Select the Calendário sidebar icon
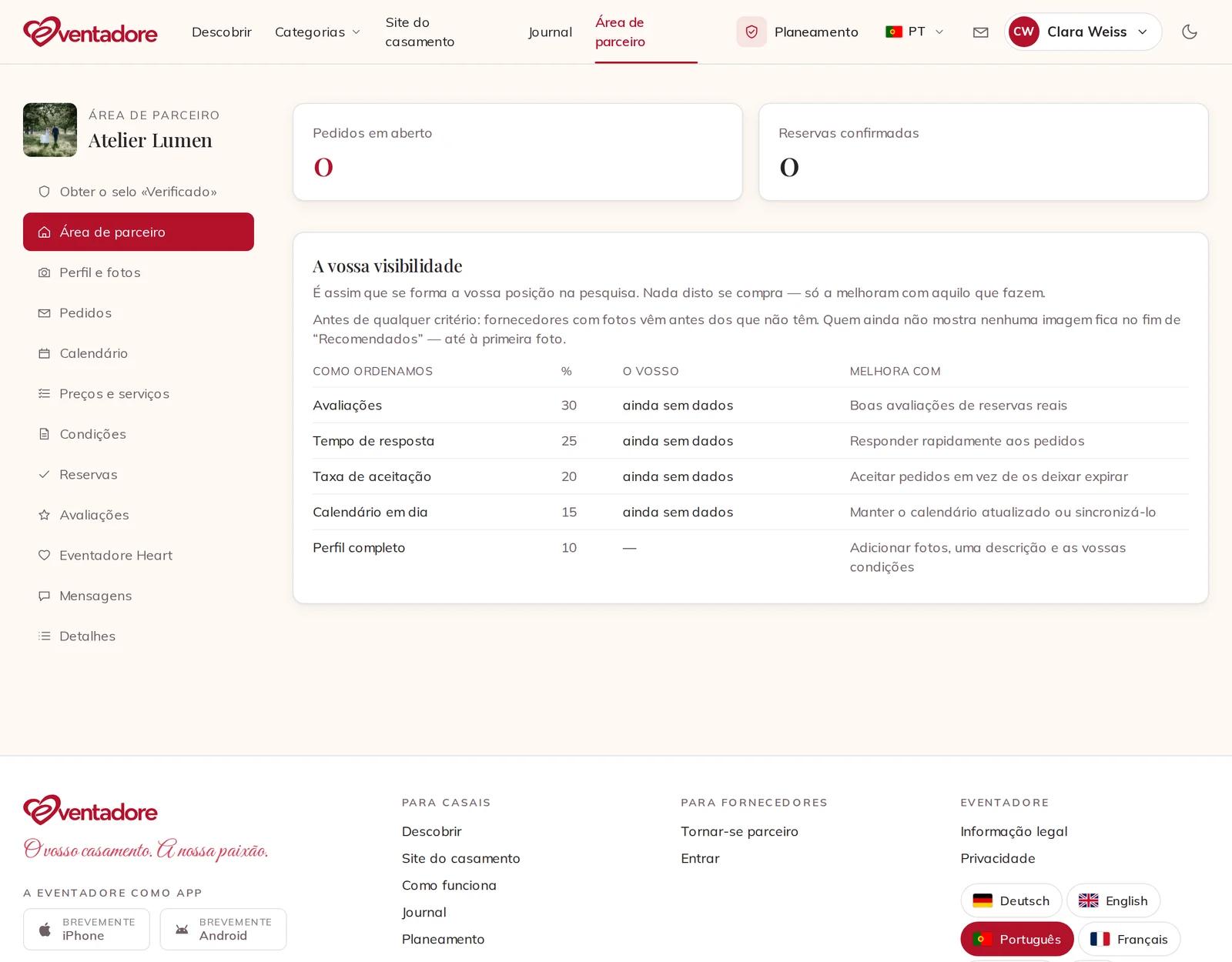 [45, 353]
